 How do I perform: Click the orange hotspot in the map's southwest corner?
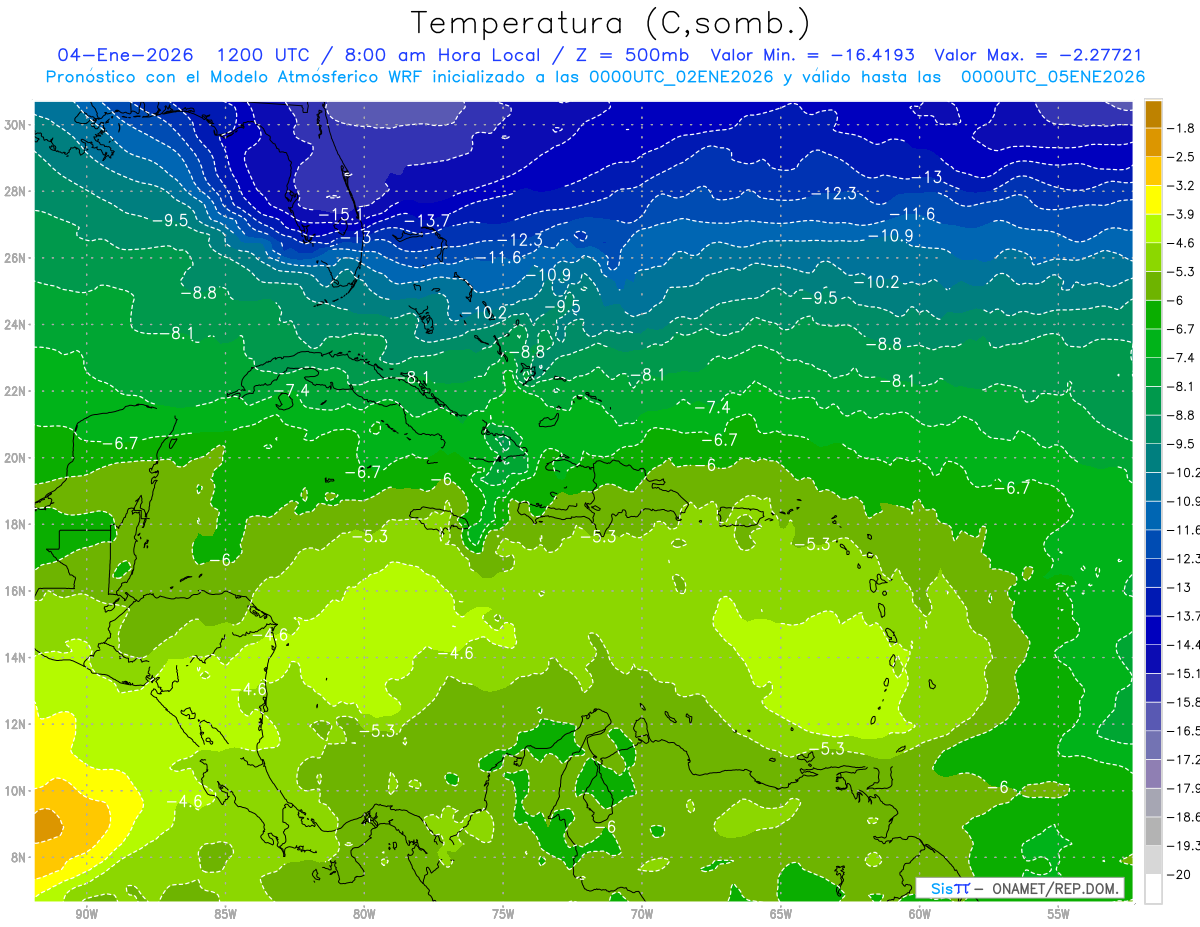(x=48, y=826)
